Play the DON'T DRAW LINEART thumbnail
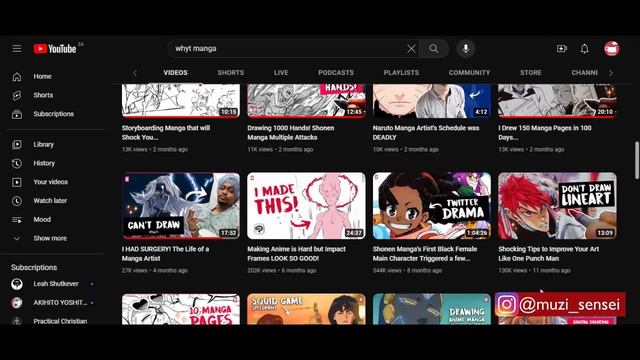 click(557, 206)
